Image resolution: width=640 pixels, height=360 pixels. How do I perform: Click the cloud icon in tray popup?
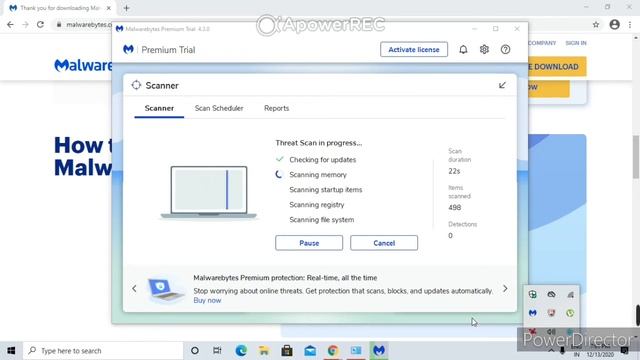tap(551, 294)
